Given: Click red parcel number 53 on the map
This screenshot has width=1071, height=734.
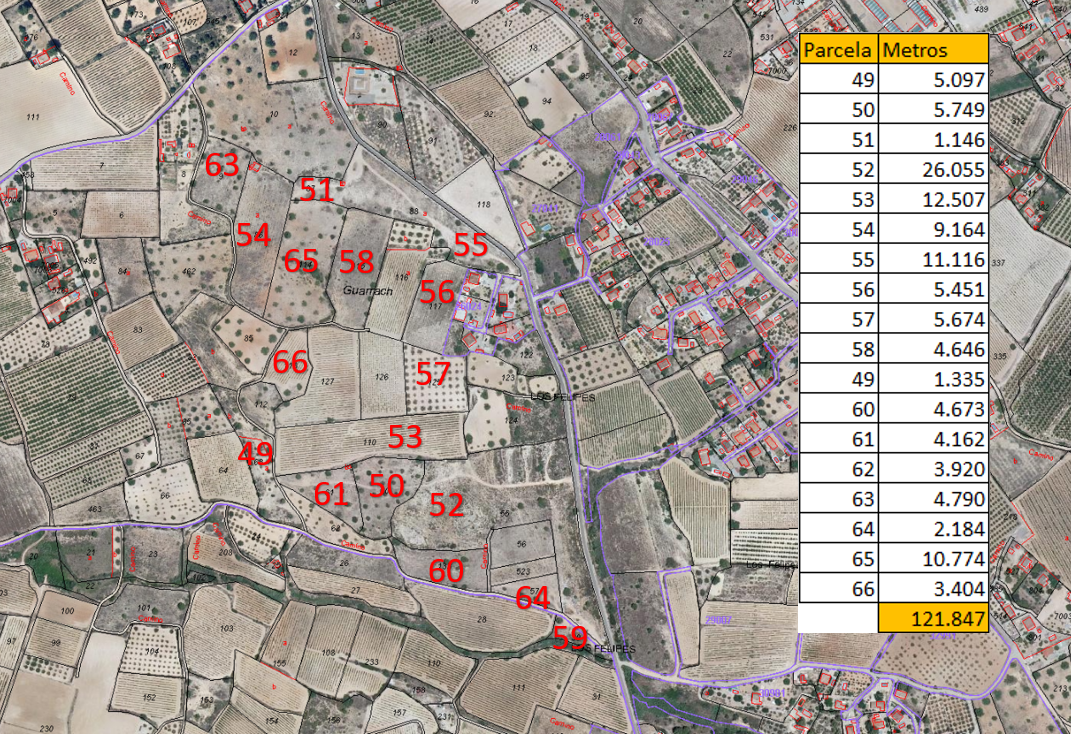Looking at the screenshot, I should point(405,437).
